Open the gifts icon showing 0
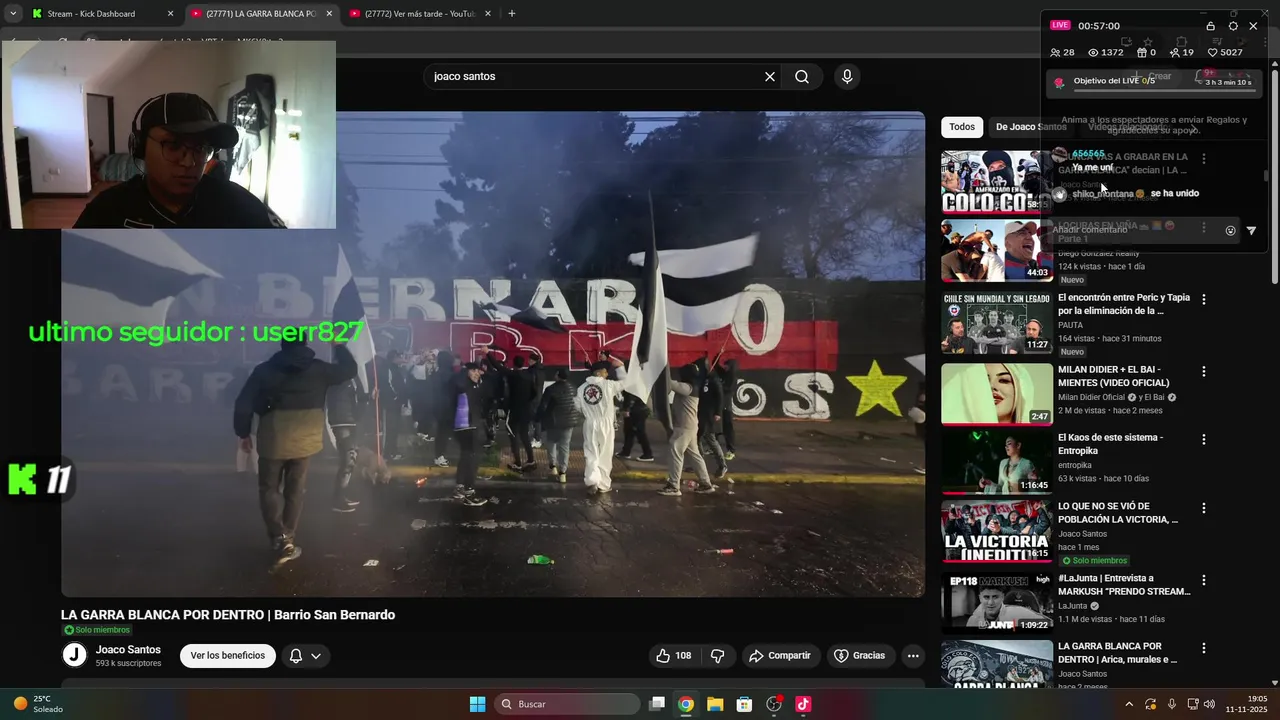The height and width of the screenshot is (720, 1280). [1142, 53]
